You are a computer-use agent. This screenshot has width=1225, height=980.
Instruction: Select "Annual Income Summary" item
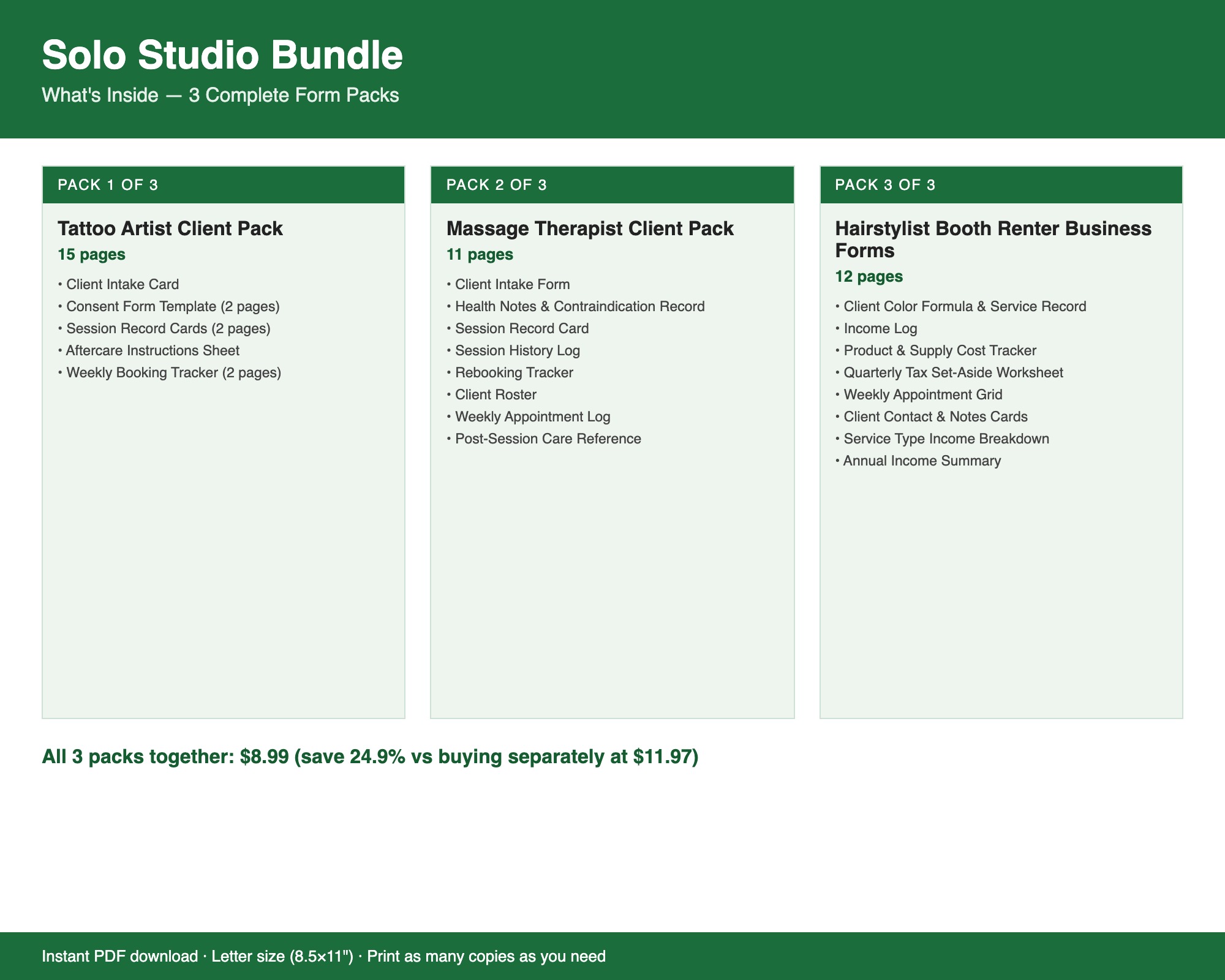pyautogui.click(x=918, y=461)
